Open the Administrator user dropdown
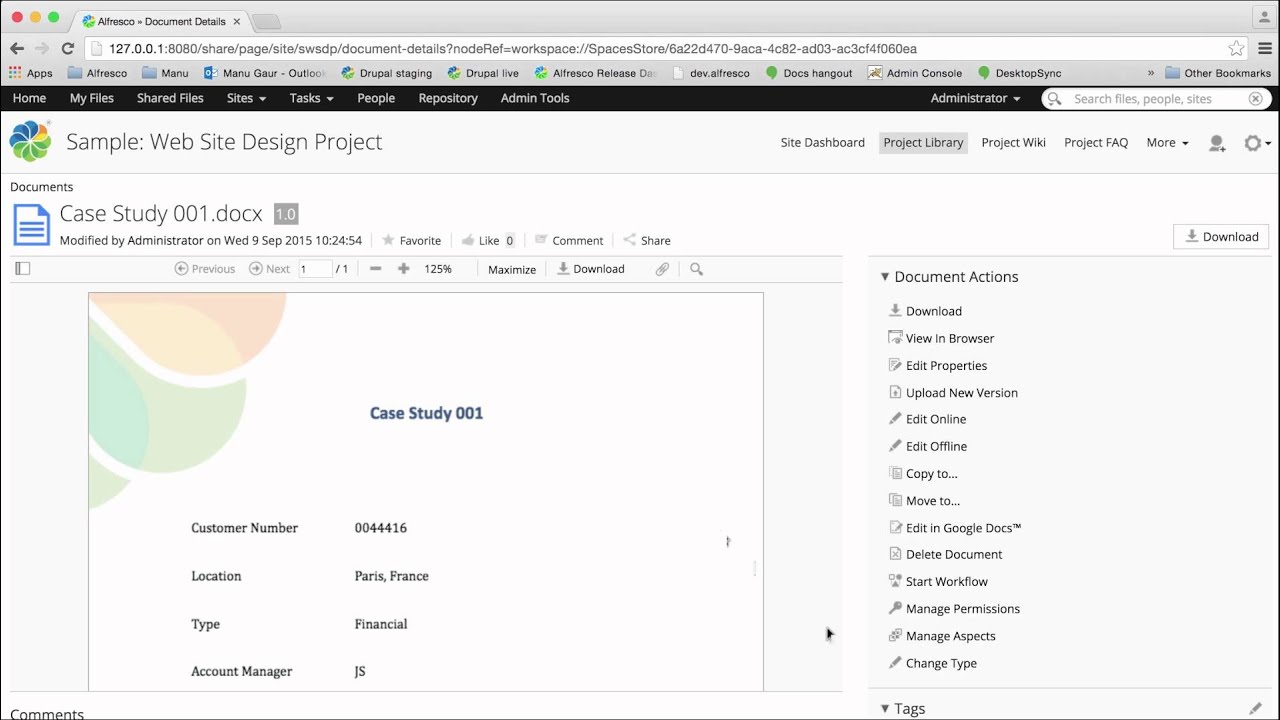This screenshot has height=720, width=1280. point(975,98)
